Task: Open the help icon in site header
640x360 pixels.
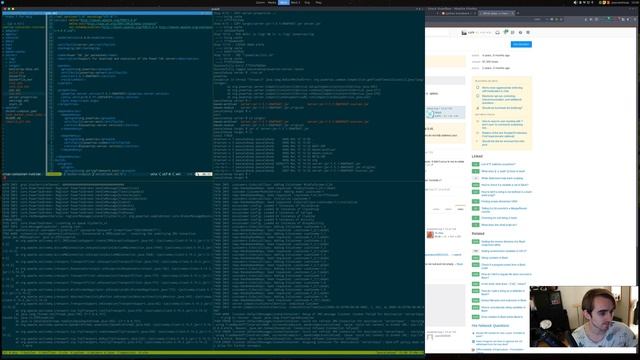Action: (520, 32)
